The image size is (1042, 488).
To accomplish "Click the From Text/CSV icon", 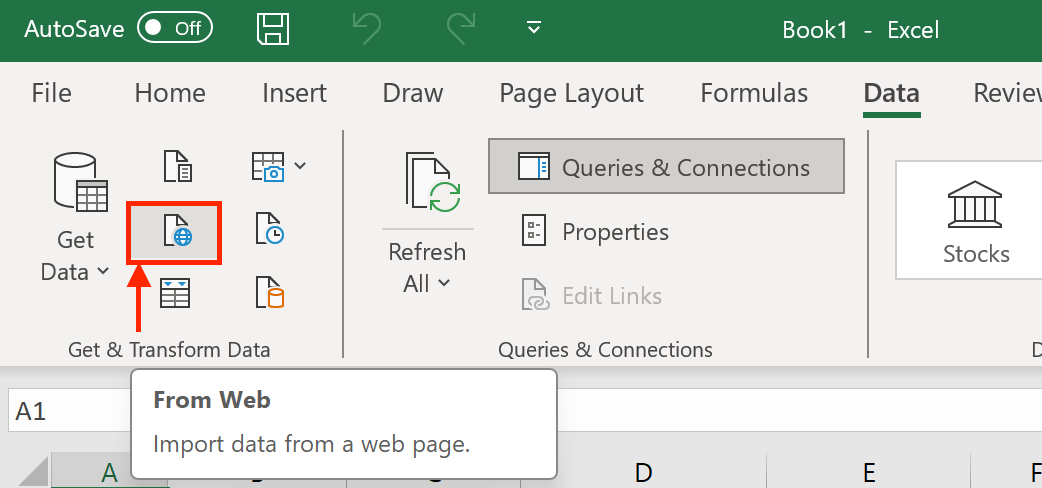I will click(x=177, y=166).
